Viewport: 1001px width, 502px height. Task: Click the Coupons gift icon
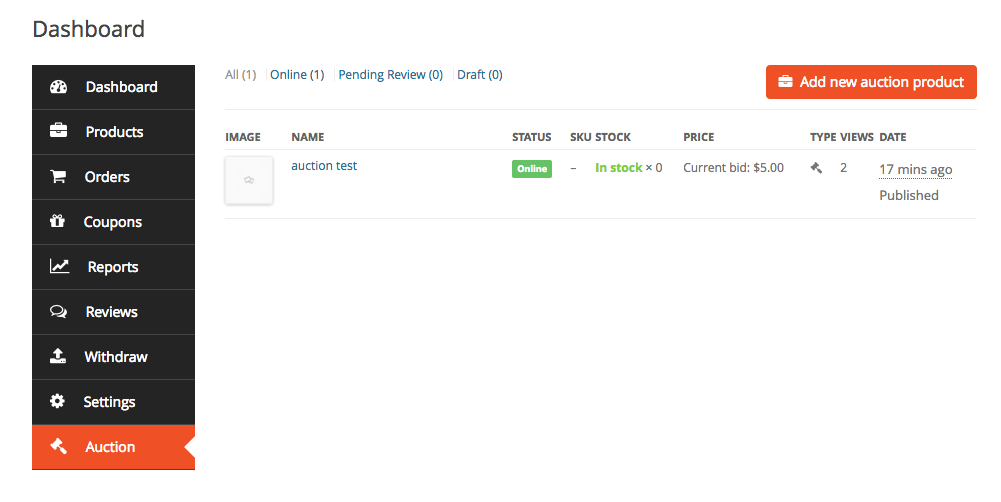[x=57, y=221]
